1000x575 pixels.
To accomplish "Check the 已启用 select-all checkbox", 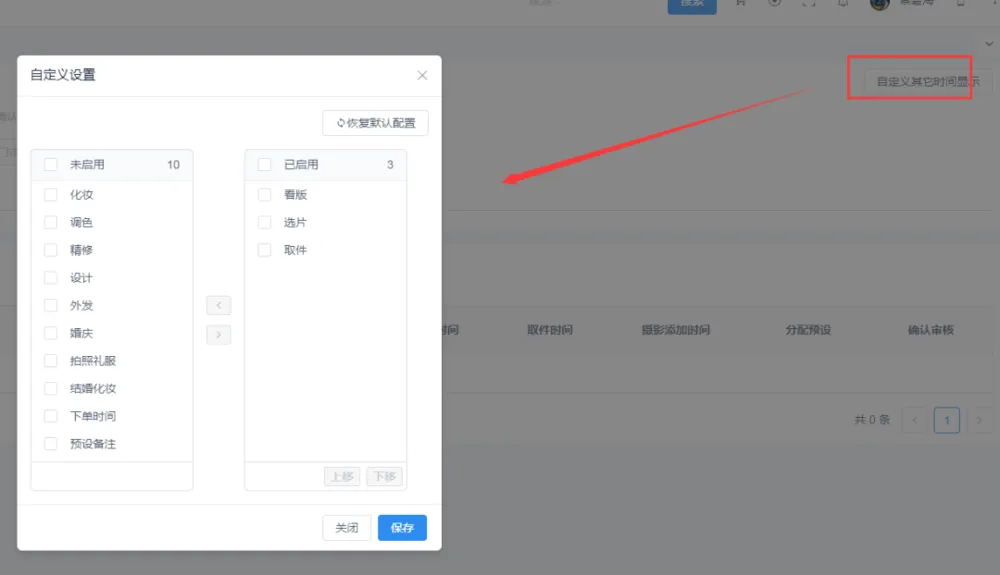I will click(x=264, y=165).
